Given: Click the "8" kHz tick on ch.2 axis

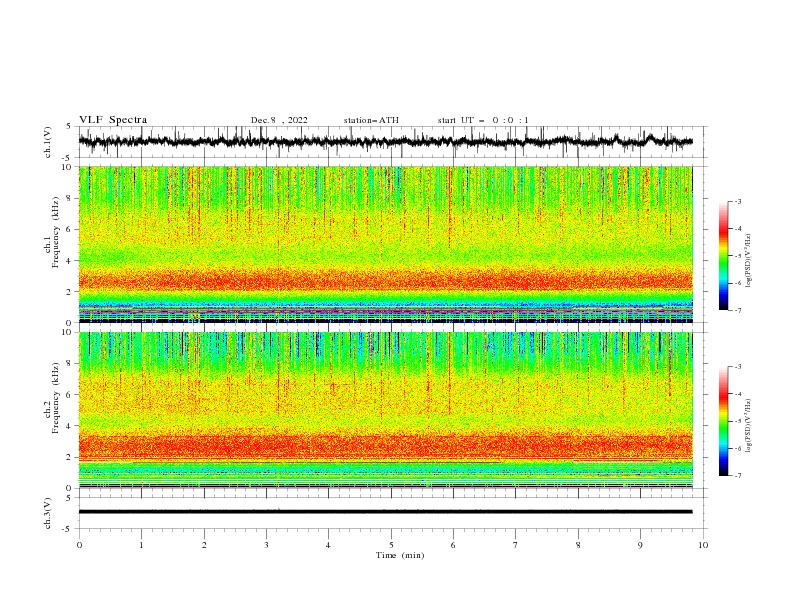Looking at the screenshot, I should coord(70,364).
